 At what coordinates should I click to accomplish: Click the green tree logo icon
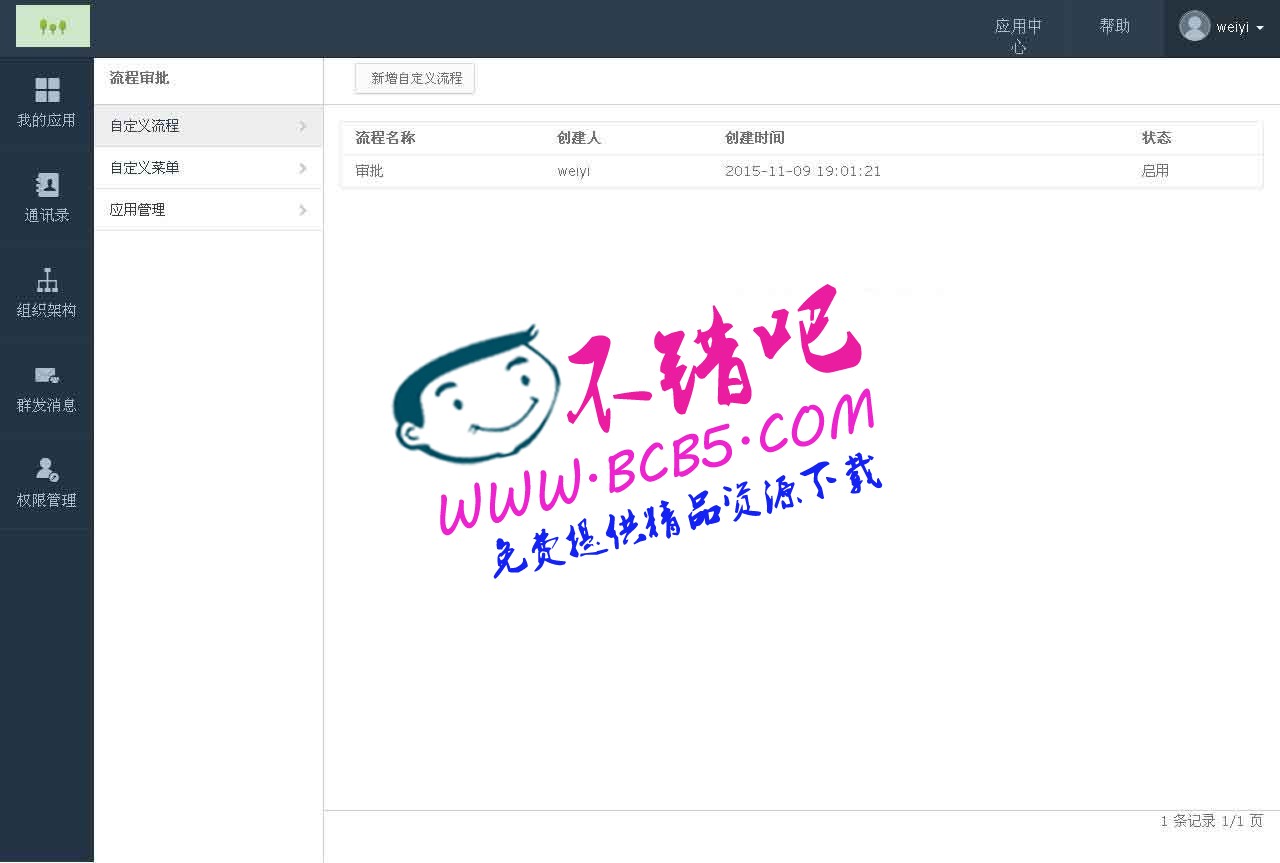pos(53,26)
